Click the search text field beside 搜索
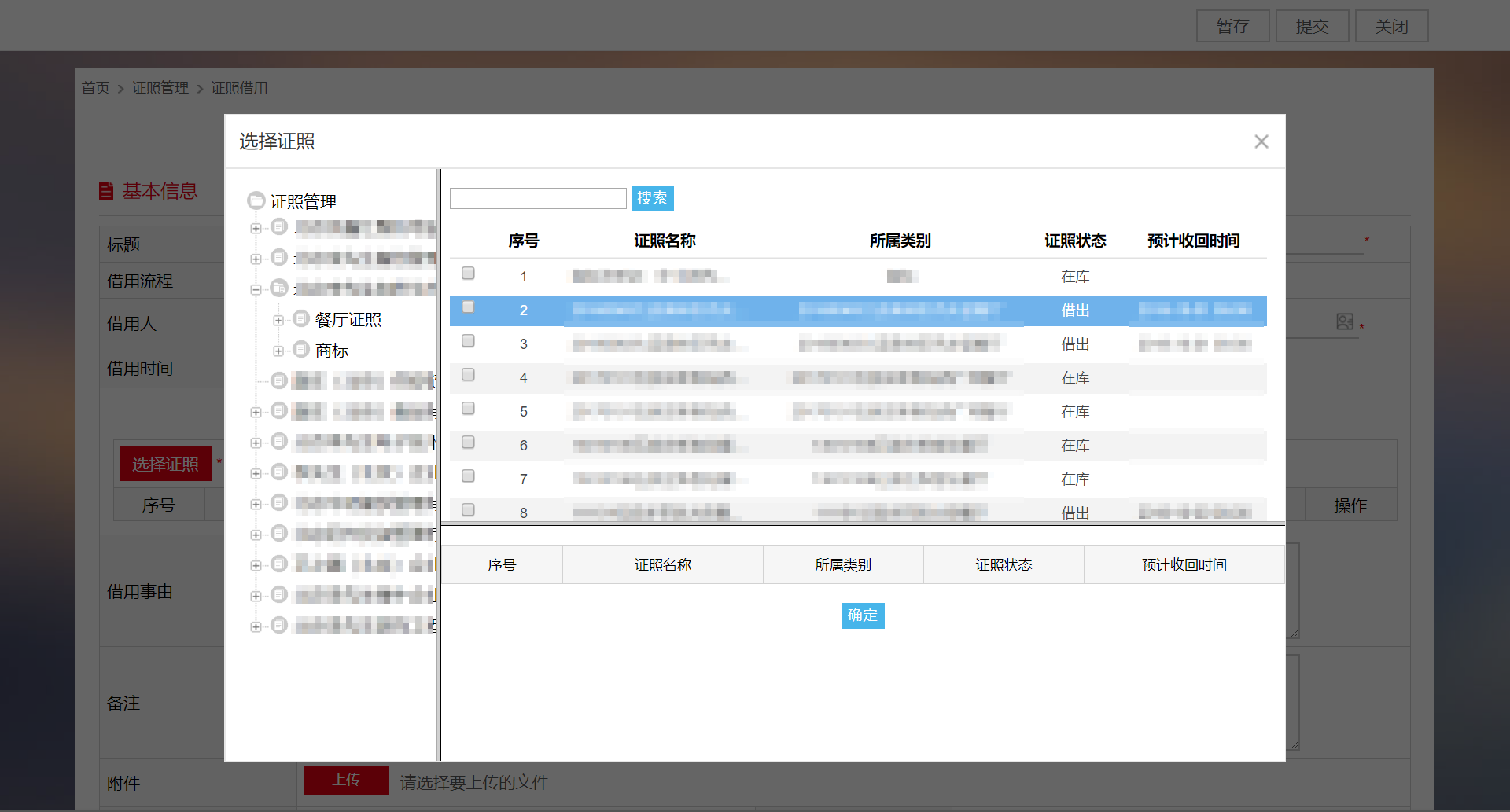1510x812 pixels. (x=538, y=199)
